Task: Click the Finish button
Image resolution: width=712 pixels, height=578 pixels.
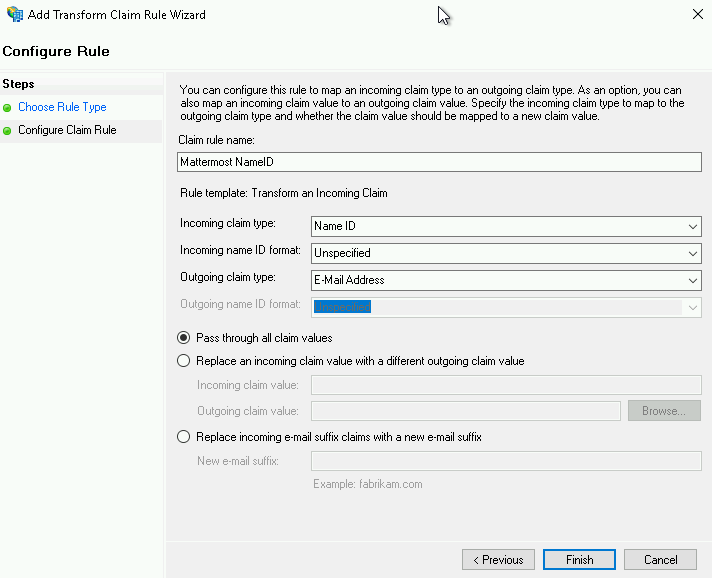Action: 579,560
